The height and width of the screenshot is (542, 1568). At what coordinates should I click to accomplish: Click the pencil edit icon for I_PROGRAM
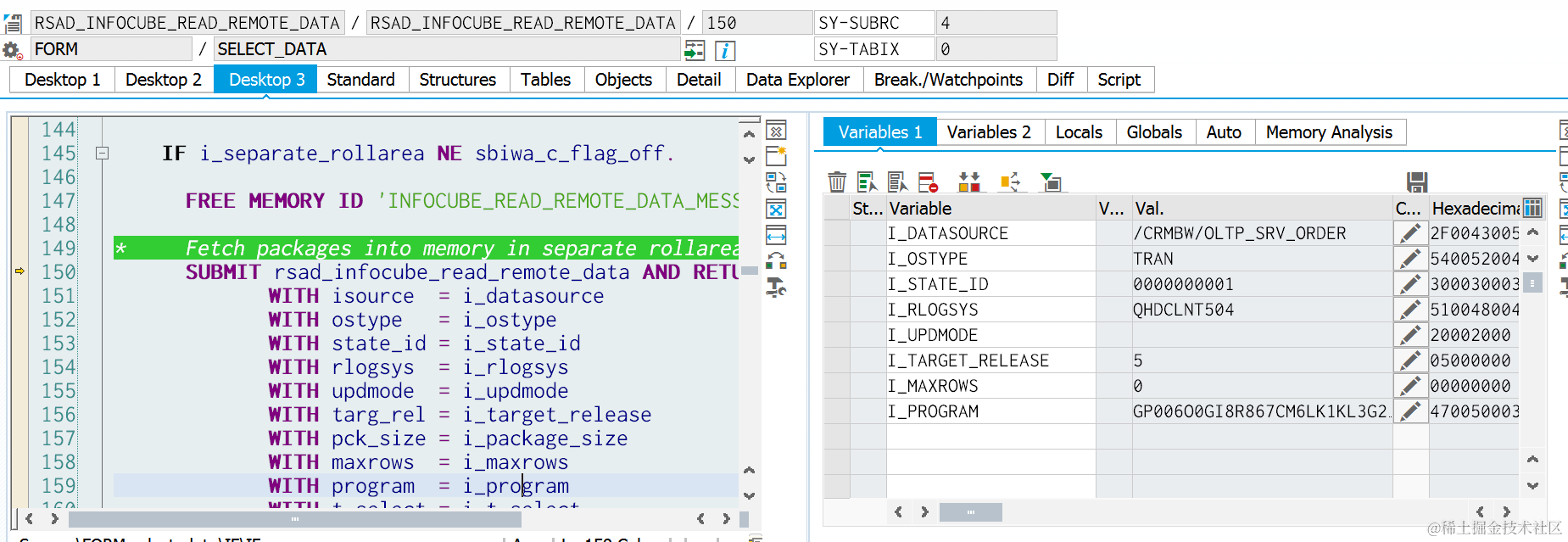(1410, 411)
